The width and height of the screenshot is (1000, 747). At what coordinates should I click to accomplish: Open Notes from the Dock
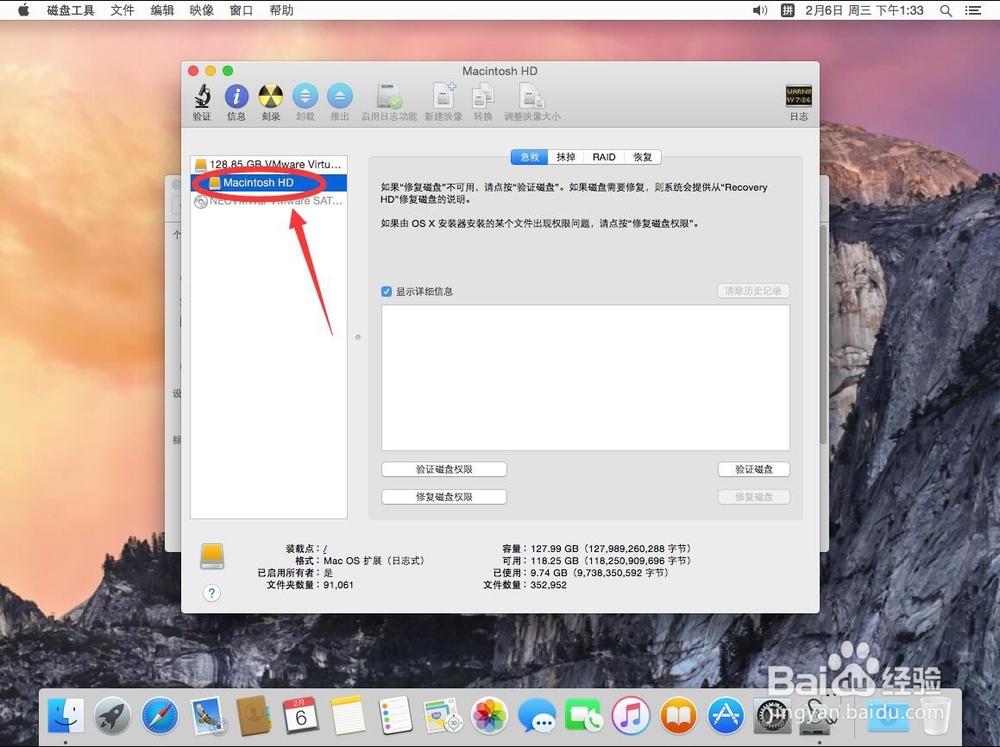point(348,715)
